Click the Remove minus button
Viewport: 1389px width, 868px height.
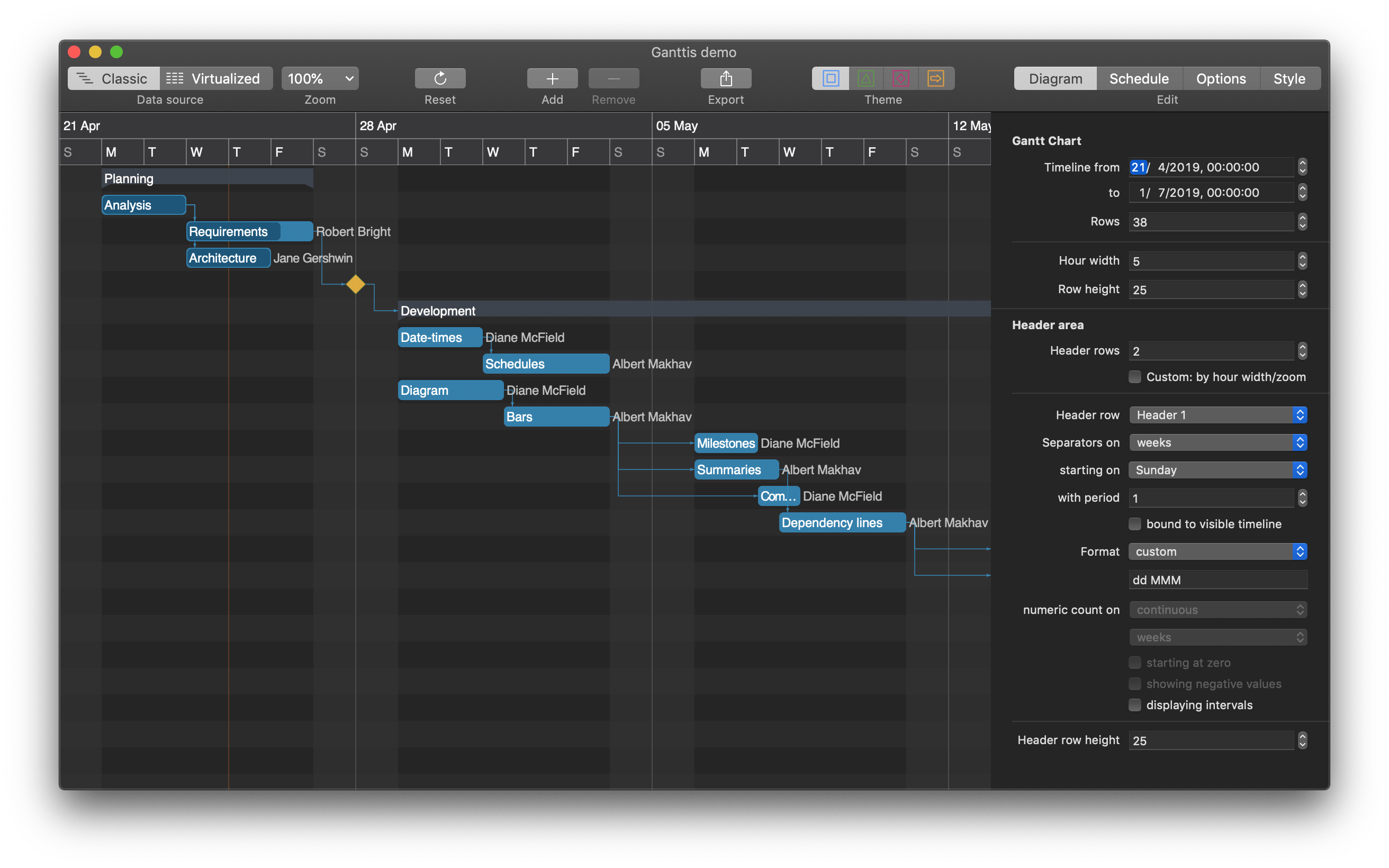click(x=613, y=78)
